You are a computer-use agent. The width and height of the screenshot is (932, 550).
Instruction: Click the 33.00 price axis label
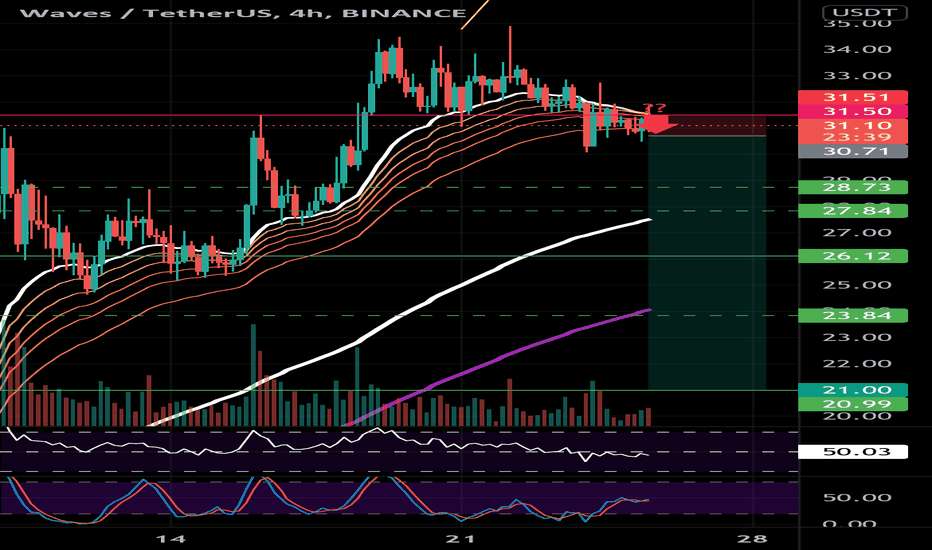click(x=857, y=76)
